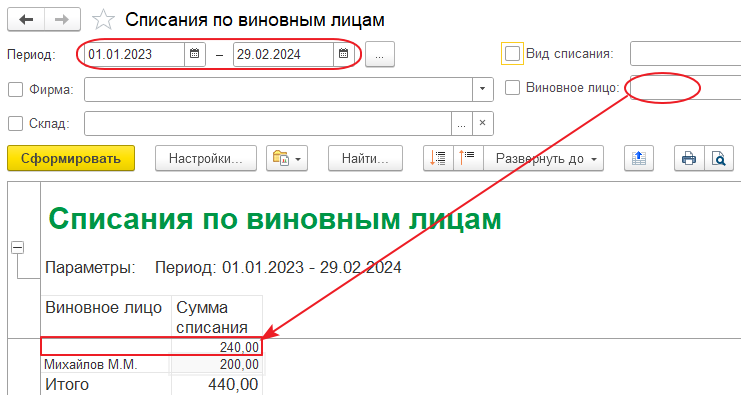The width and height of the screenshot is (741, 395).
Task: Open calendar for period end date
Action: (x=344, y=54)
